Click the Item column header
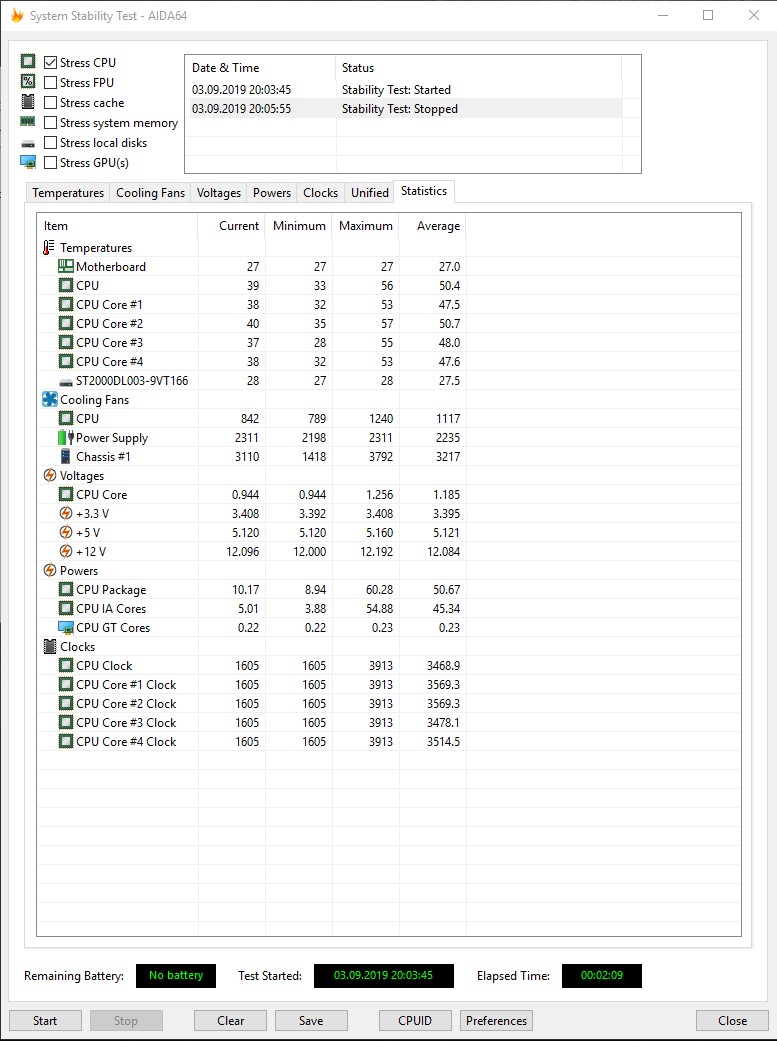This screenshot has width=777, height=1041. pyautogui.click(x=118, y=226)
